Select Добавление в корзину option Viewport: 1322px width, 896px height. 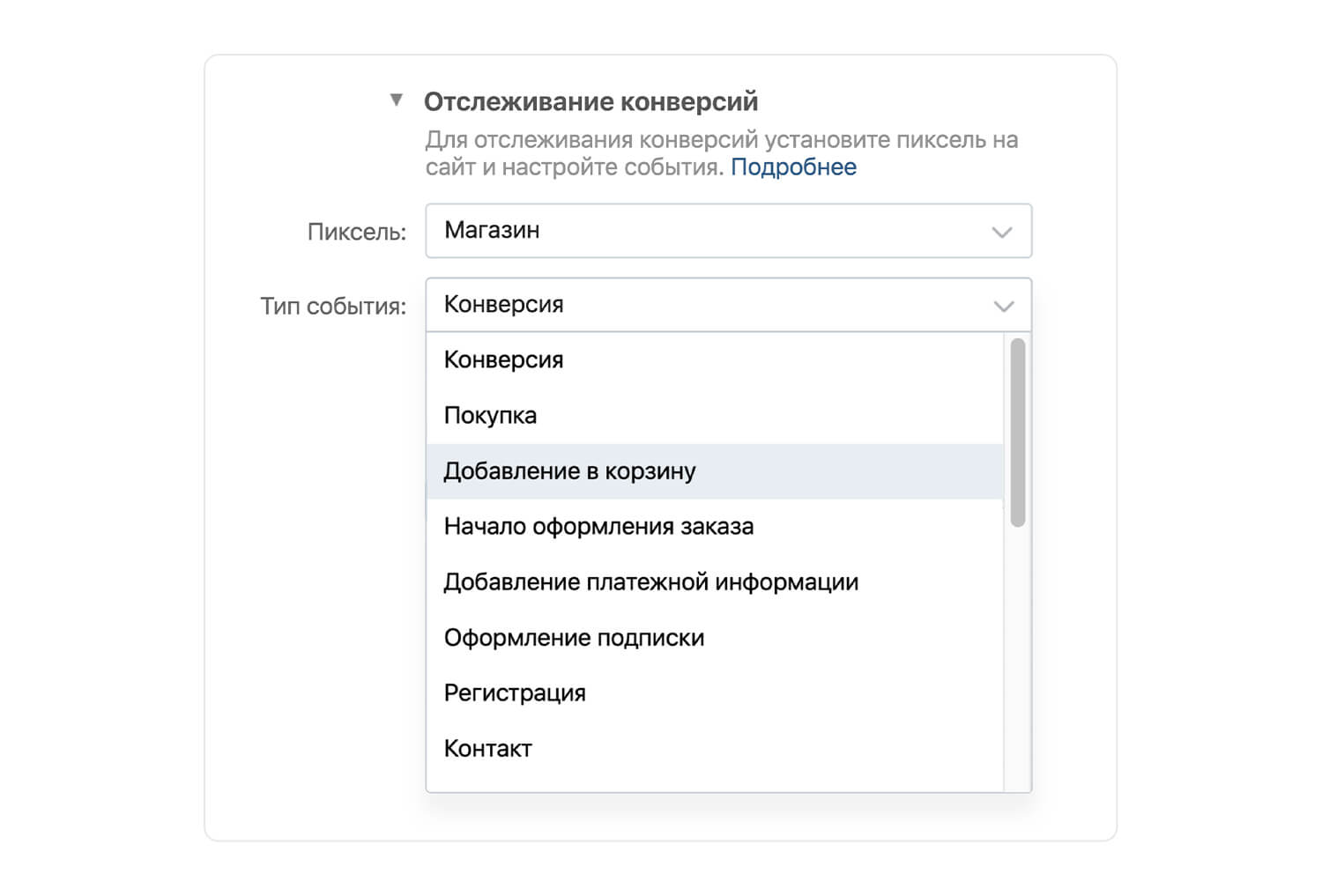[x=715, y=471]
